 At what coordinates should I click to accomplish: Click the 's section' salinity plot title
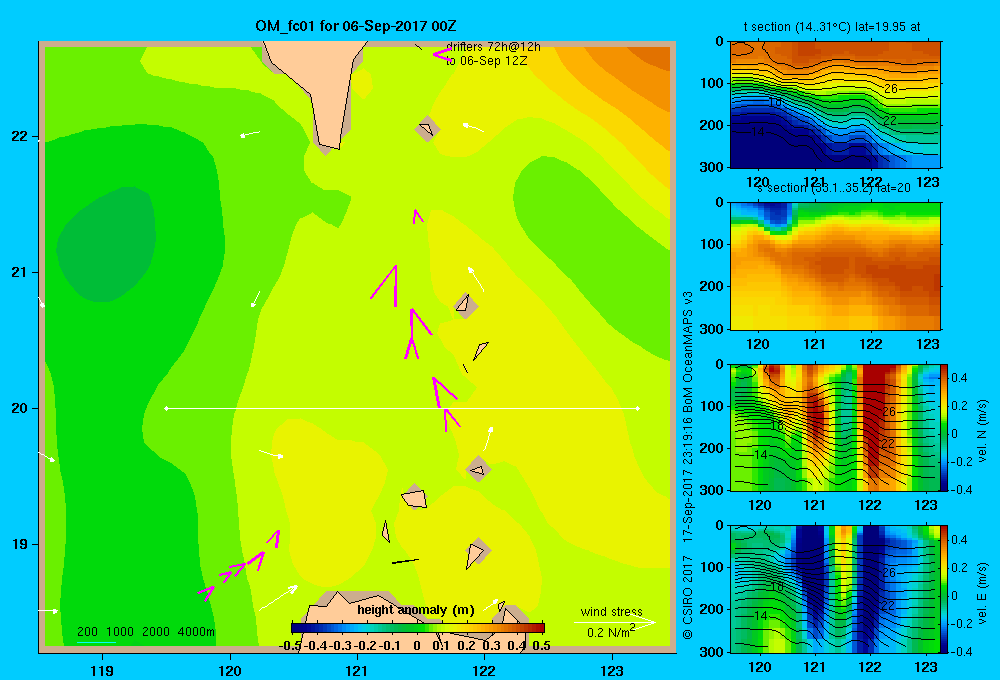834,188
